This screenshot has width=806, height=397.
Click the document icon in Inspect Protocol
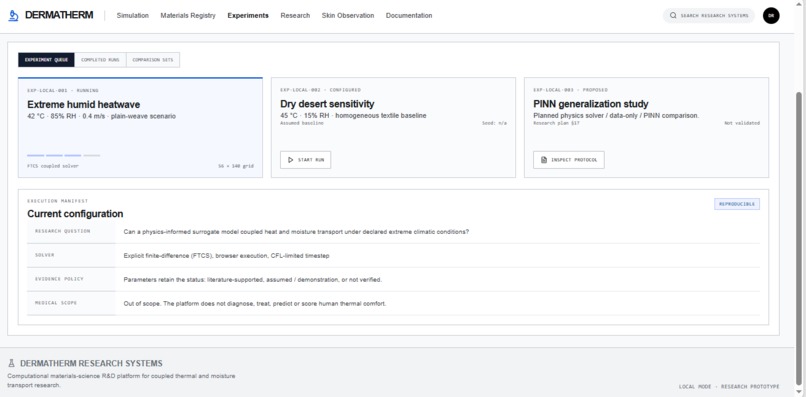(x=544, y=160)
